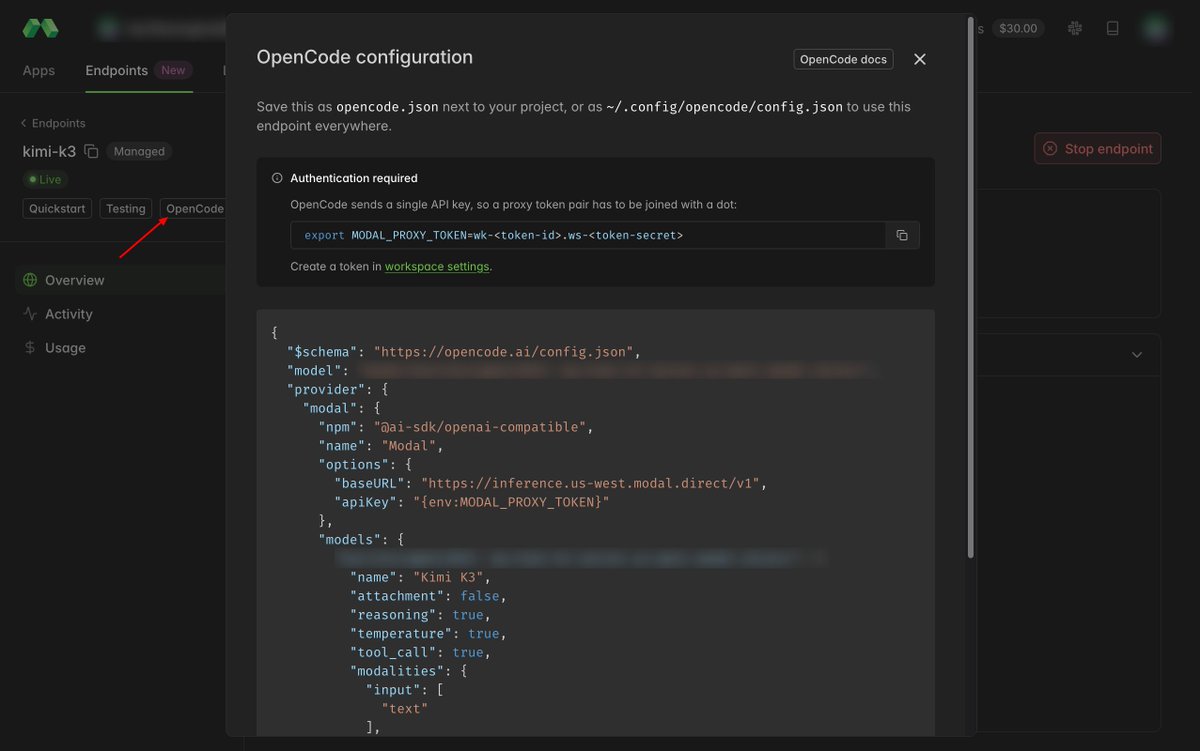Image resolution: width=1200 pixels, height=751 pixels.
Task: Follow the workspace settings link
Action: coord(437,266)
